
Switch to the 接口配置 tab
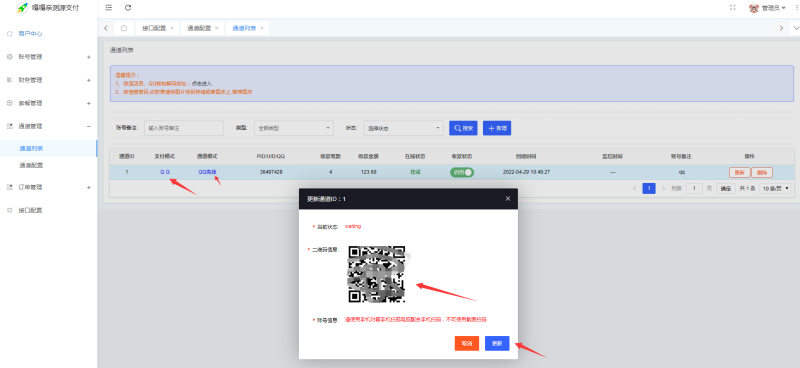154,28
